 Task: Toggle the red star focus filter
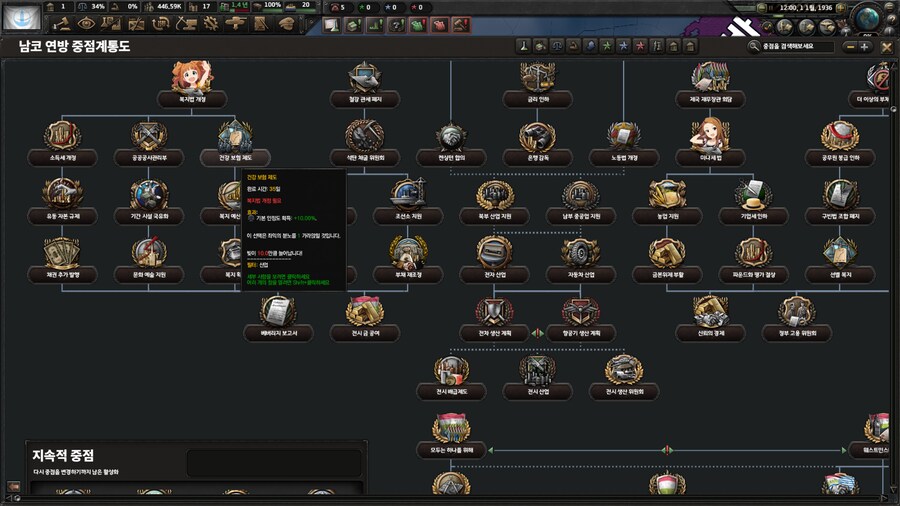[x=639, y=46]
